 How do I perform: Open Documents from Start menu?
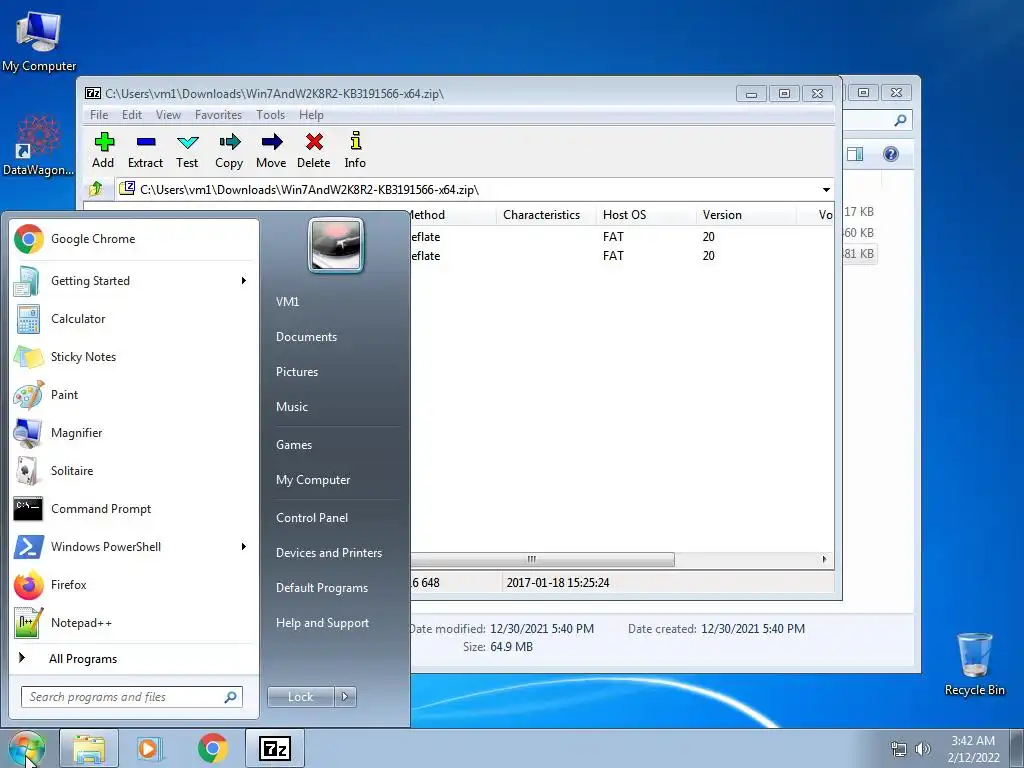(x=306, y=337)
